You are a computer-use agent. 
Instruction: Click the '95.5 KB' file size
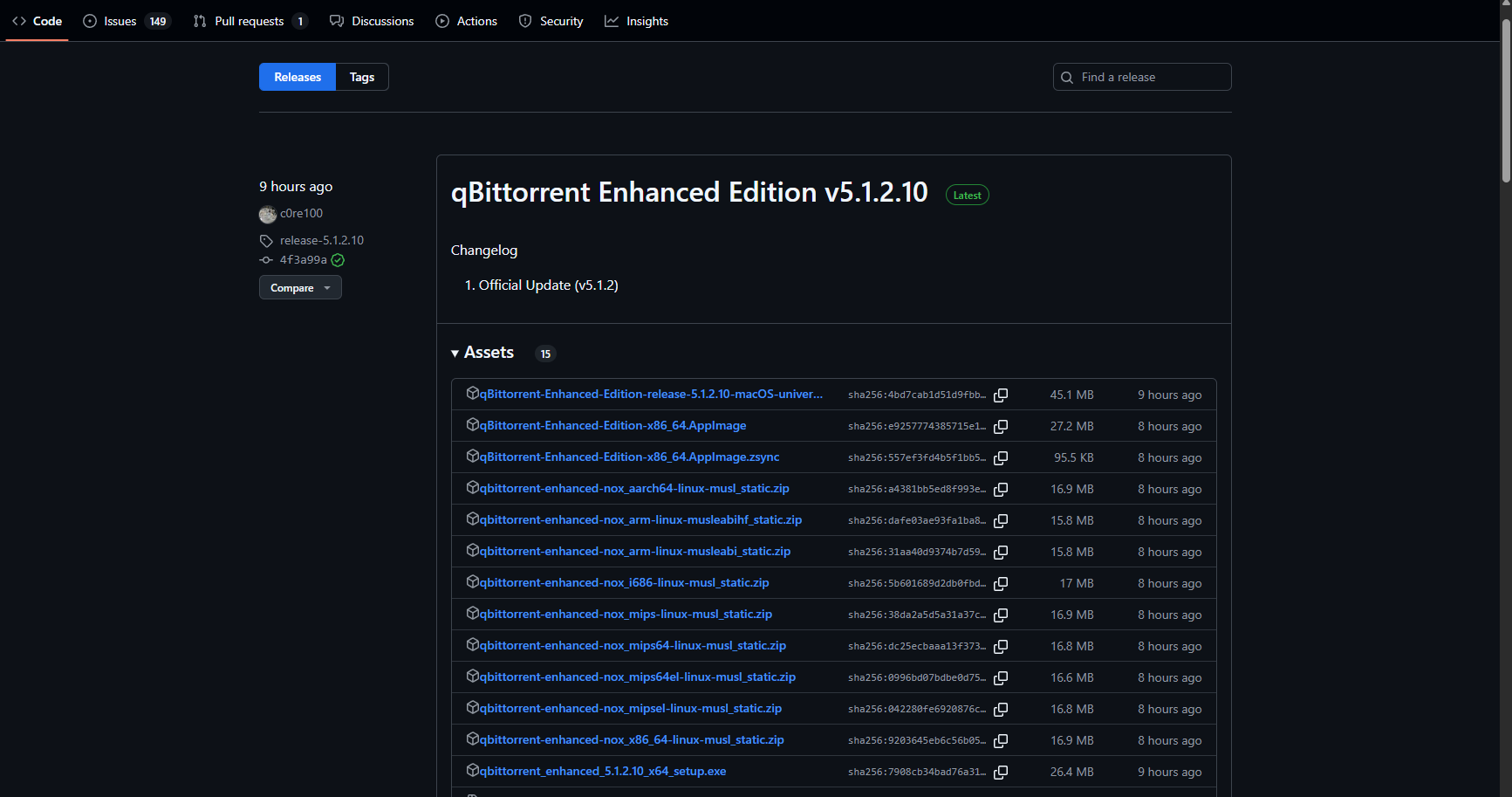pos(1073,457)
